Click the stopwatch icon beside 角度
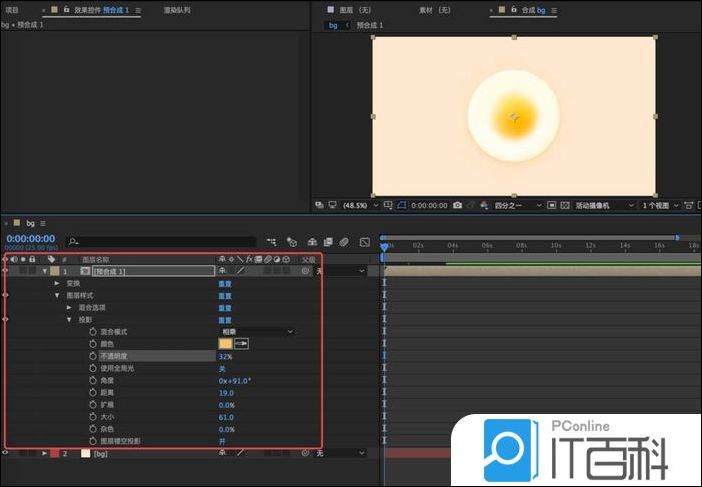 [93, 380]
